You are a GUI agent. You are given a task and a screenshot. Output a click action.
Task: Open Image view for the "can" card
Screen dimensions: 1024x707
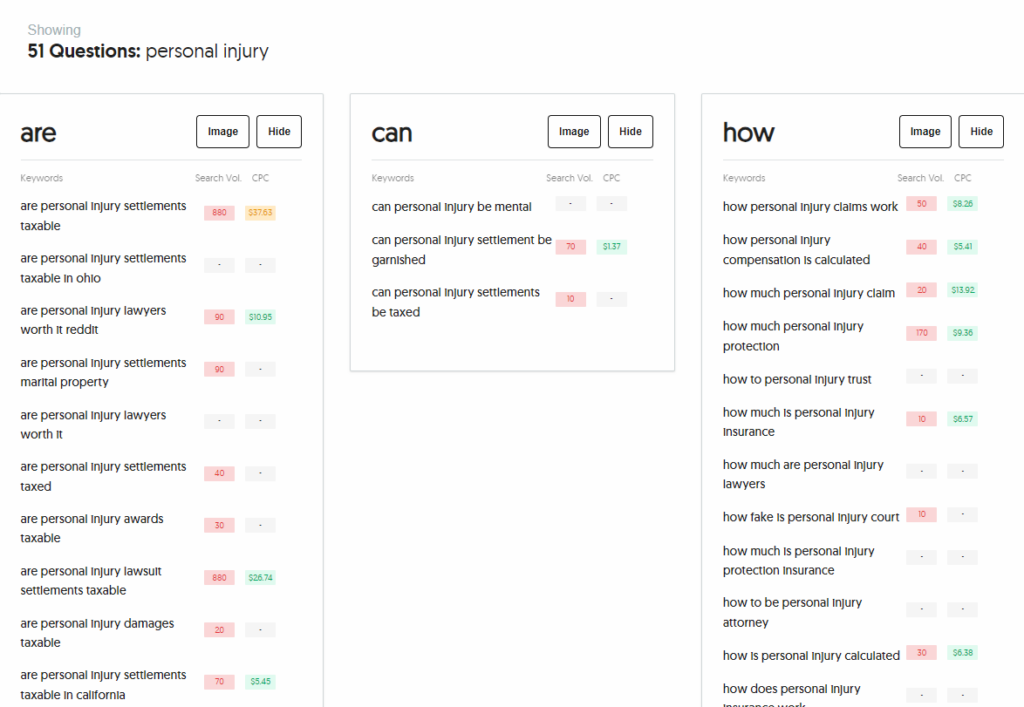pyautogui.click(x=574, y=132)
